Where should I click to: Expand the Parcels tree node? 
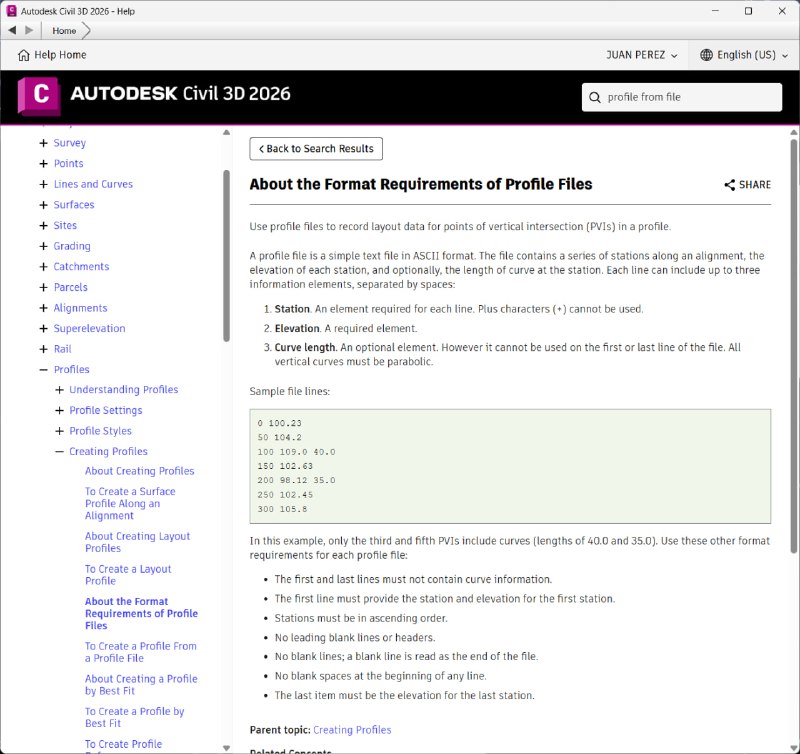point(43,288)
